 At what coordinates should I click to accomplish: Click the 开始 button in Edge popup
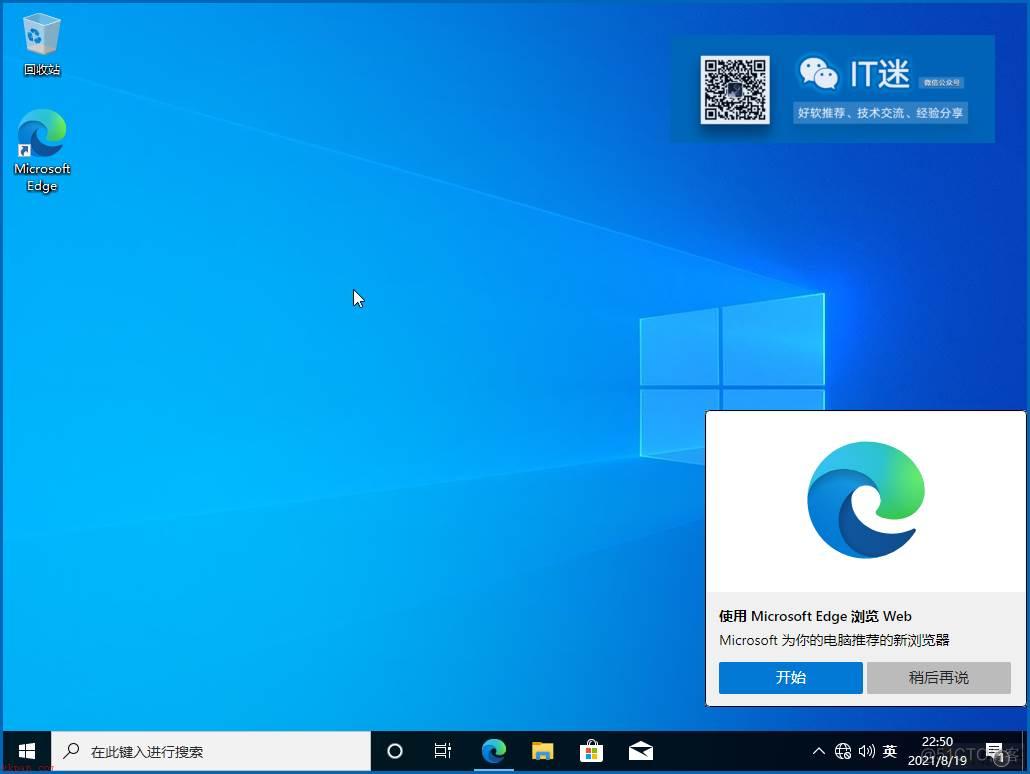coord(790,677)
